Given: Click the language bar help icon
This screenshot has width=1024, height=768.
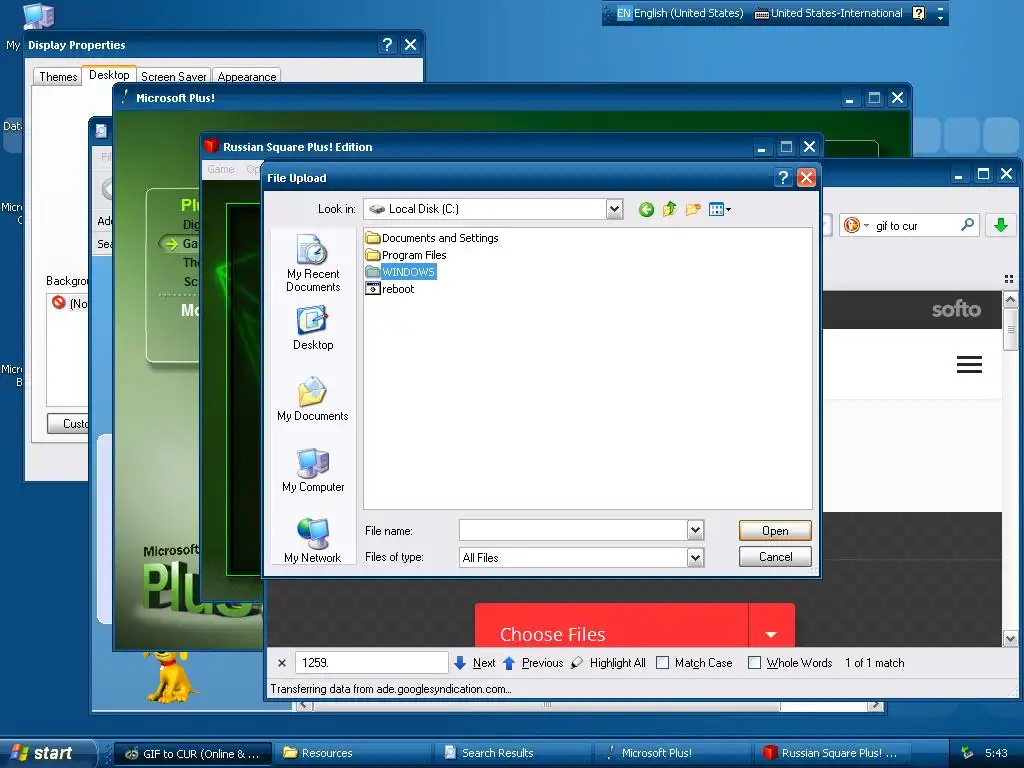Looking at the screenshot, I should click(919, 13).
